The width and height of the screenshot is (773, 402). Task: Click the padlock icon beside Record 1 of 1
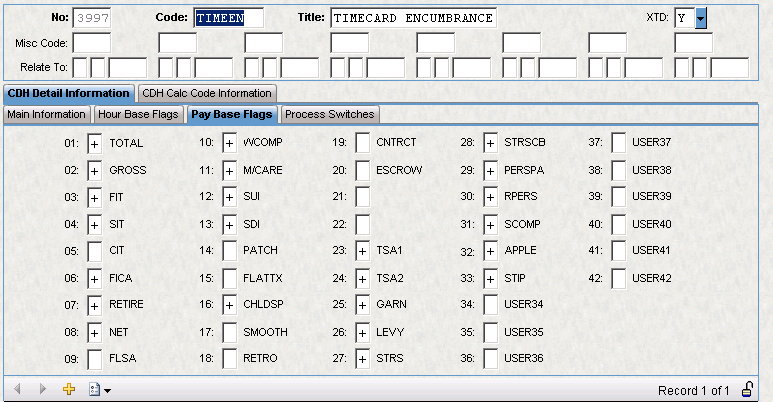(748, 389)
